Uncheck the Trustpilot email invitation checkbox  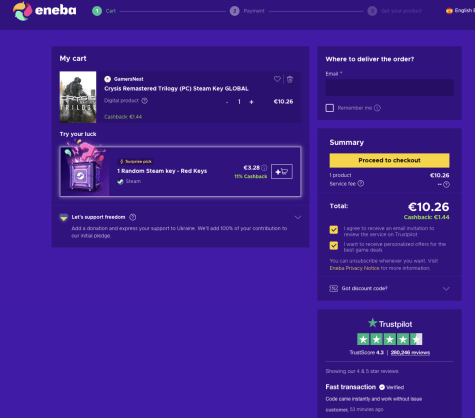334,230
